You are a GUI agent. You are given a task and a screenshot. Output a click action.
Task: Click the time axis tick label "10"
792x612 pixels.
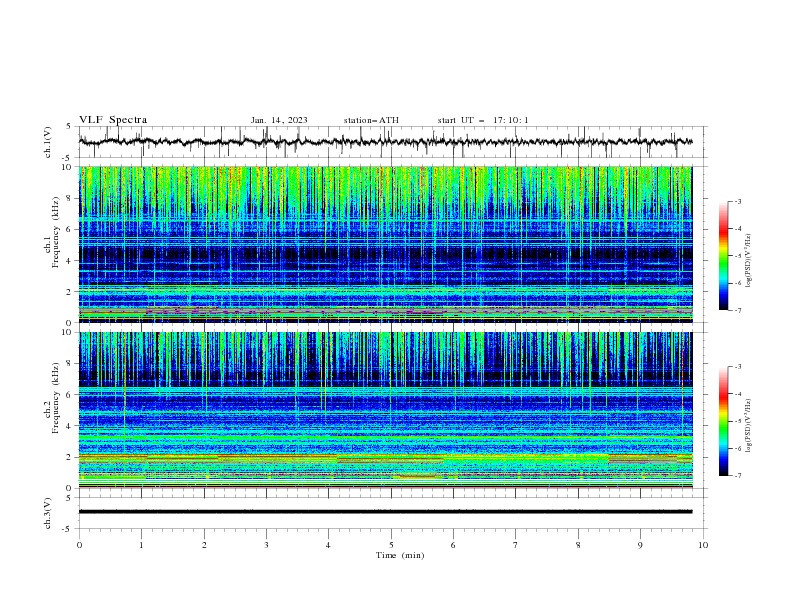pos(703,545)
